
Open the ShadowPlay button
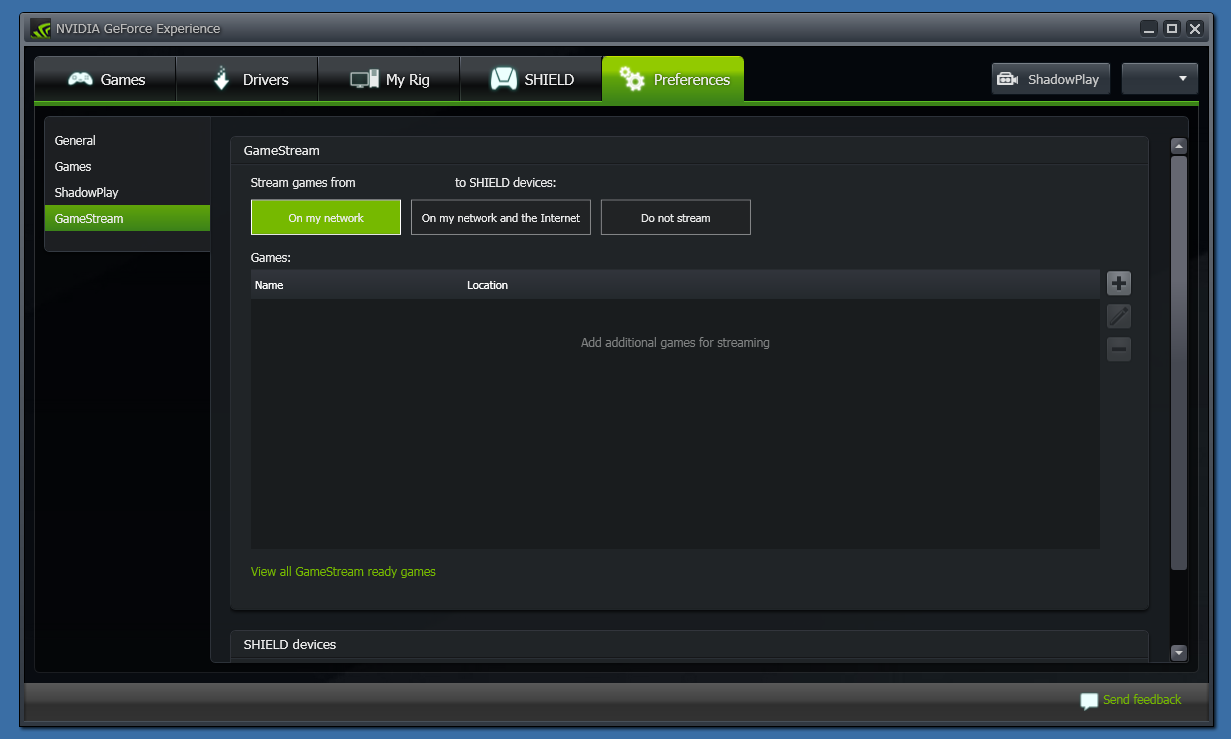(1051, 79)
